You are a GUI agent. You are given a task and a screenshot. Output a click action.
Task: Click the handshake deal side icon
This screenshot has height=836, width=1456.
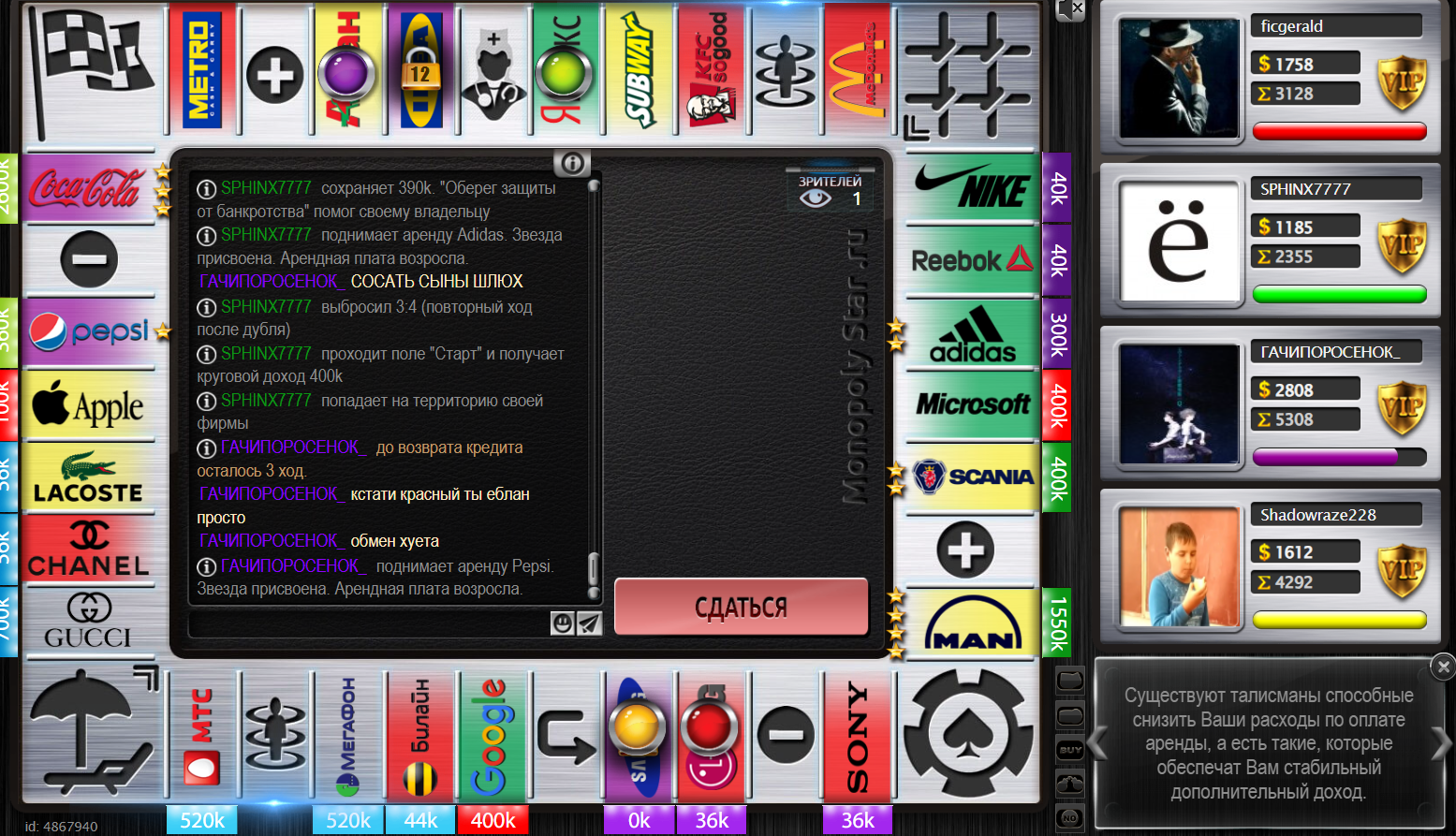1070,784
